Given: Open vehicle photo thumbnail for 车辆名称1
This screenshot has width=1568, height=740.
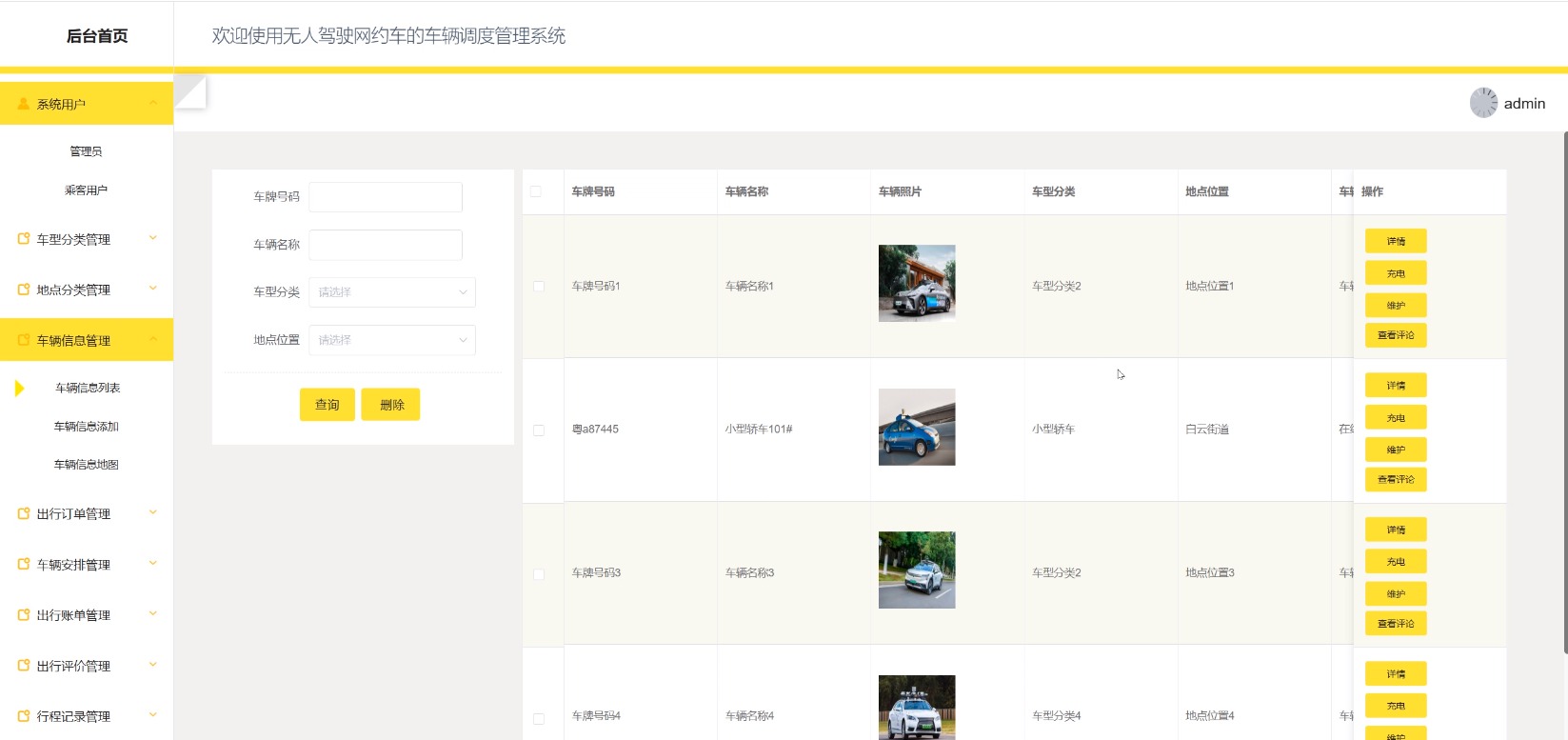Looking at the screenshot, I should [x=917, y=283].
